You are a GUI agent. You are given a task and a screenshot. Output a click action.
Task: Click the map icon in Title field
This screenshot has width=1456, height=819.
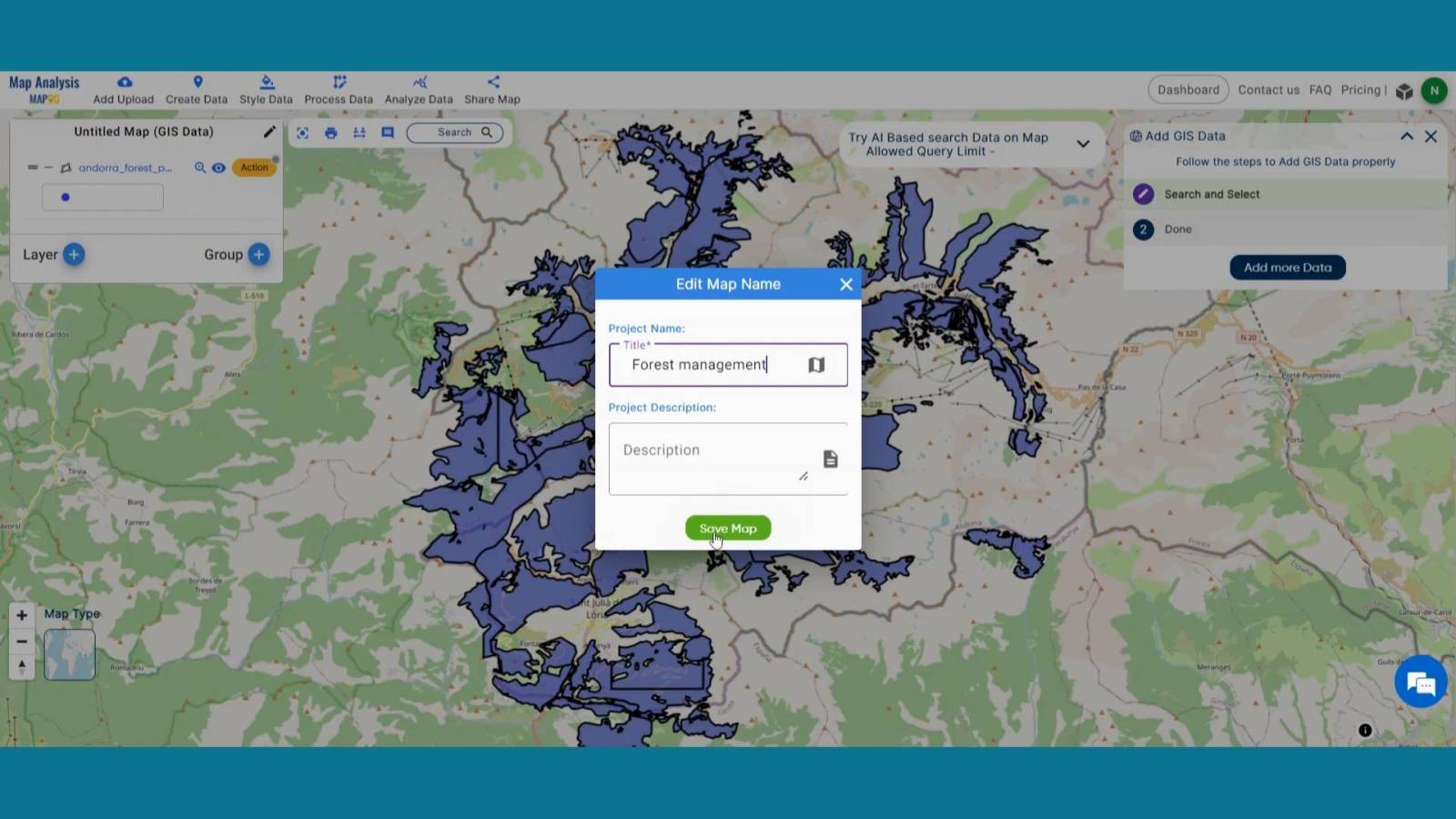[x=816, y=365]
